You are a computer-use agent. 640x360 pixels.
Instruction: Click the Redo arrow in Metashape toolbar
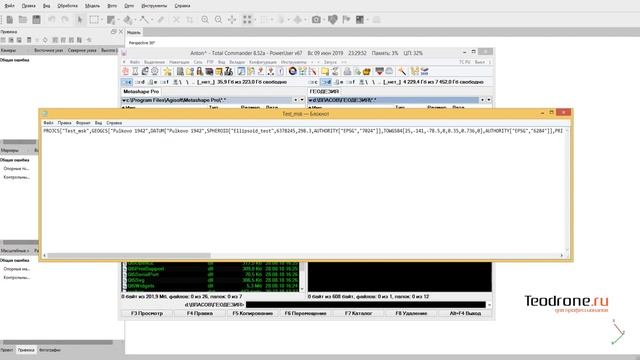(65, 20)
